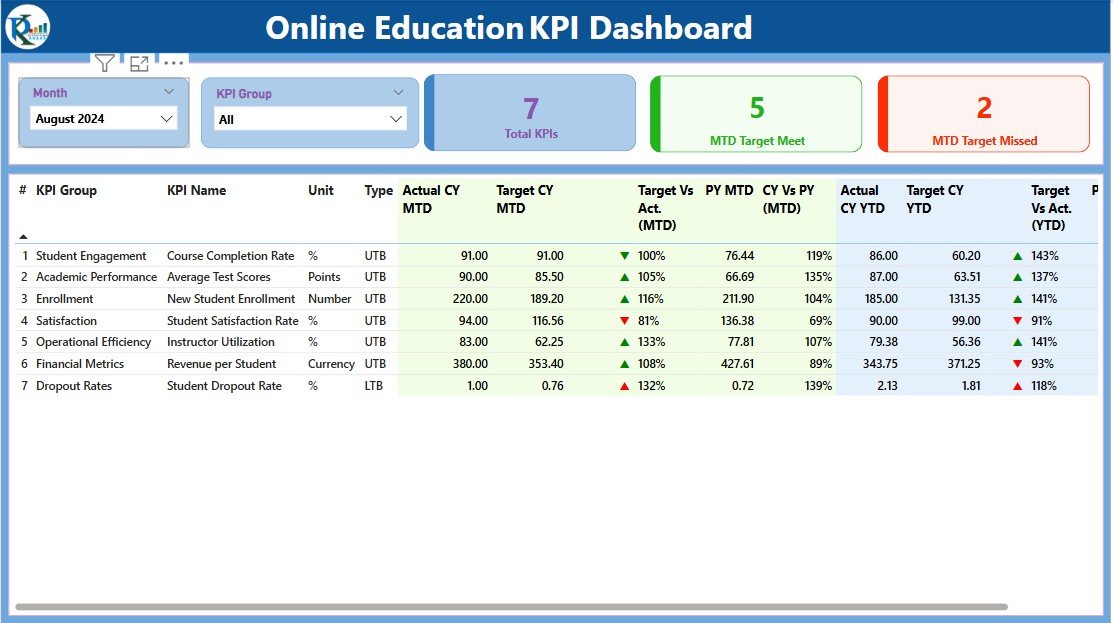1113x623 pixels.
Task: Select the Operational Efficiency cell
Action: click(x=94, y=342)
